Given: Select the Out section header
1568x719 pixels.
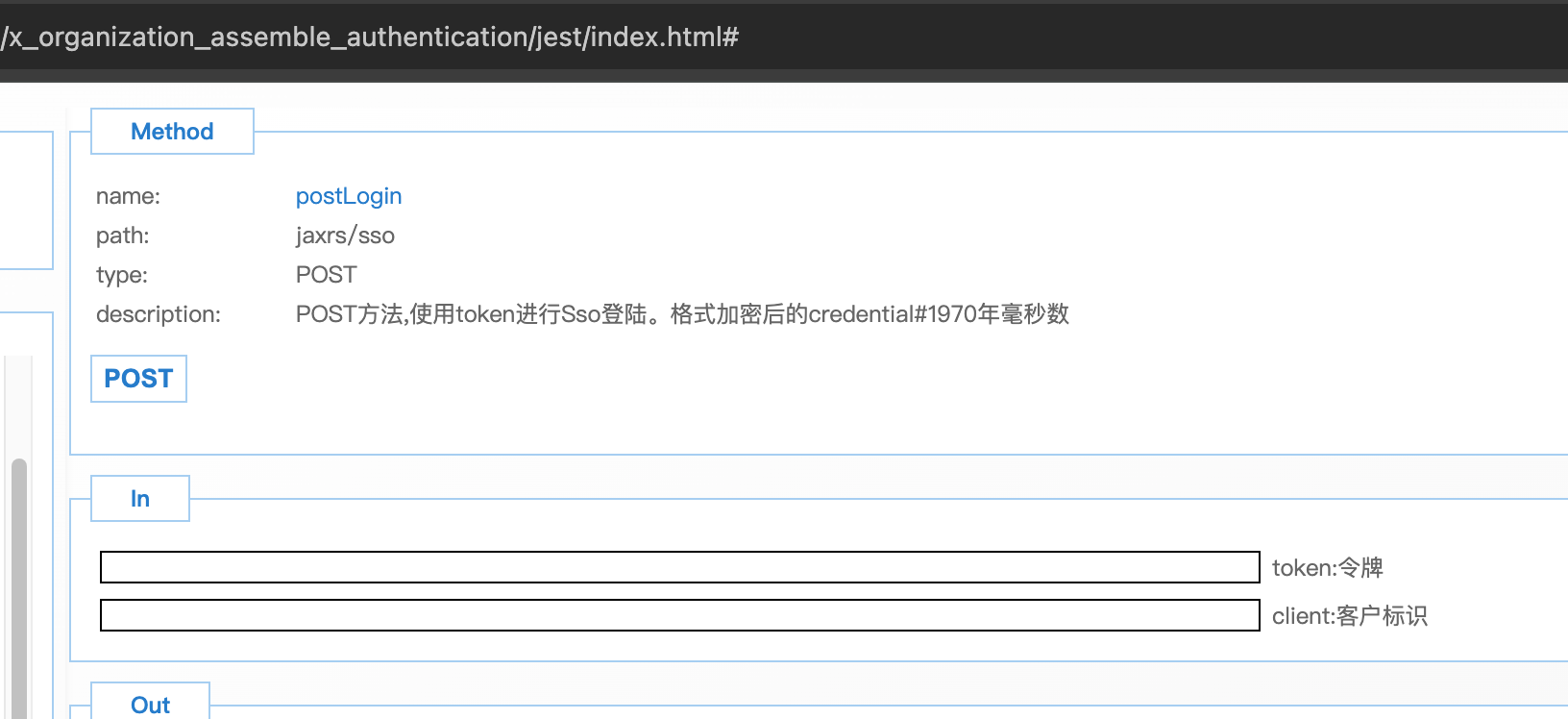Looking at the screenshot, I should [150, 705].
